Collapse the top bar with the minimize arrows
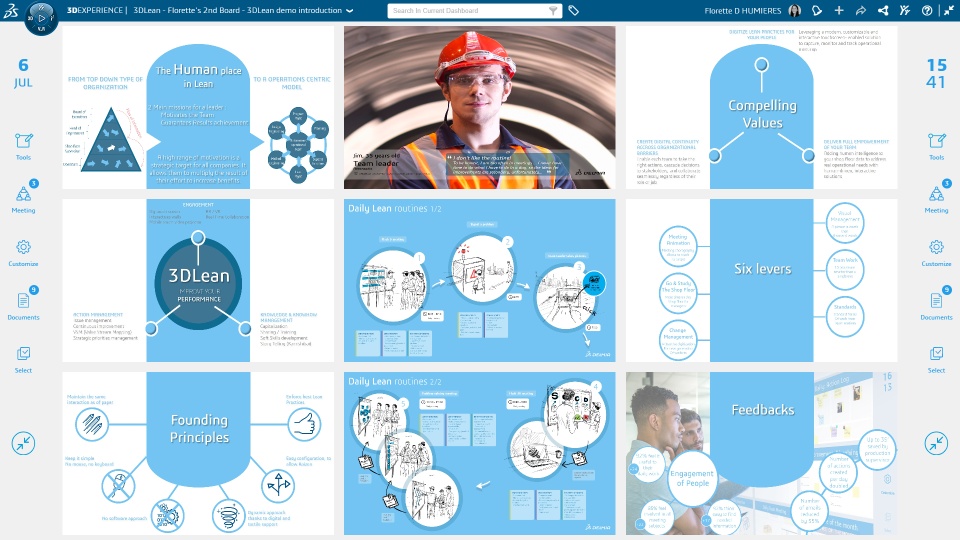 tap(948, 10)
